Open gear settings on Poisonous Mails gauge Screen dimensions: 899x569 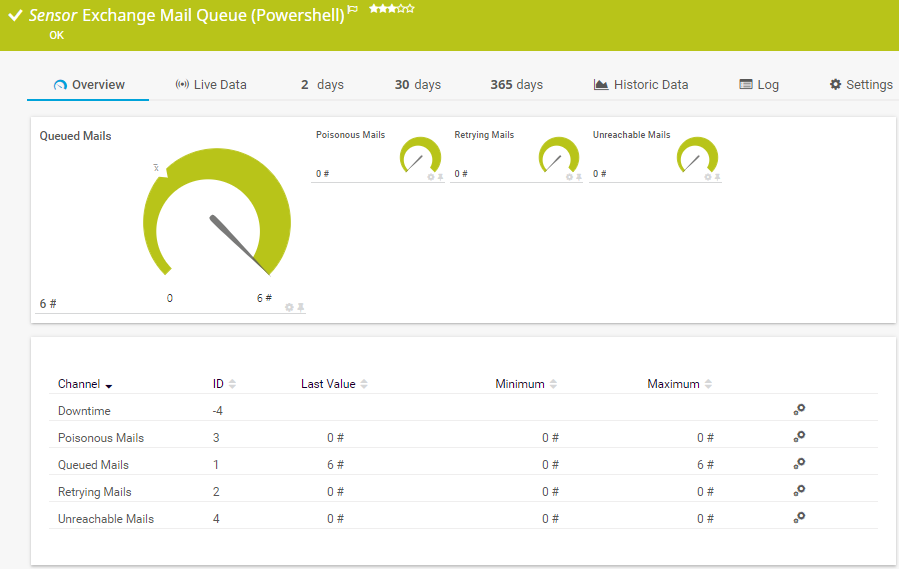(x=431, y=177)
